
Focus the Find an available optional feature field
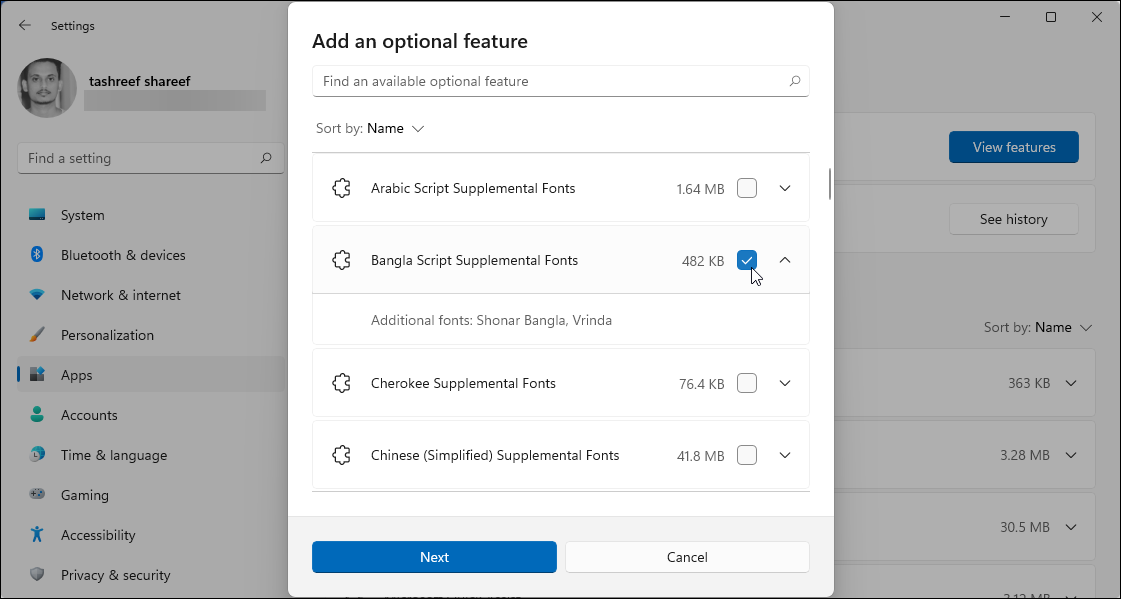550,81
